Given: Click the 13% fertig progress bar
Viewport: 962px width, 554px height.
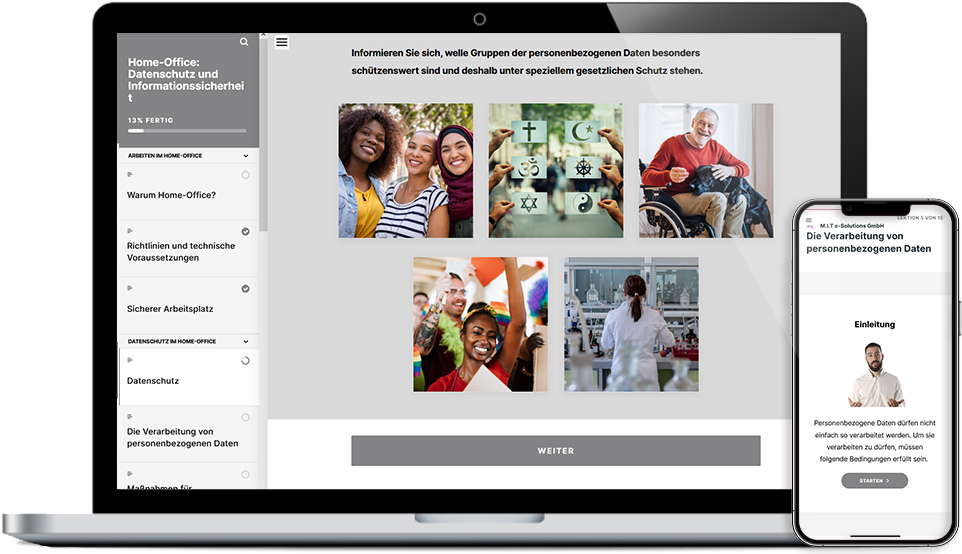Looking at the screenshot, I should coord(187,131).
